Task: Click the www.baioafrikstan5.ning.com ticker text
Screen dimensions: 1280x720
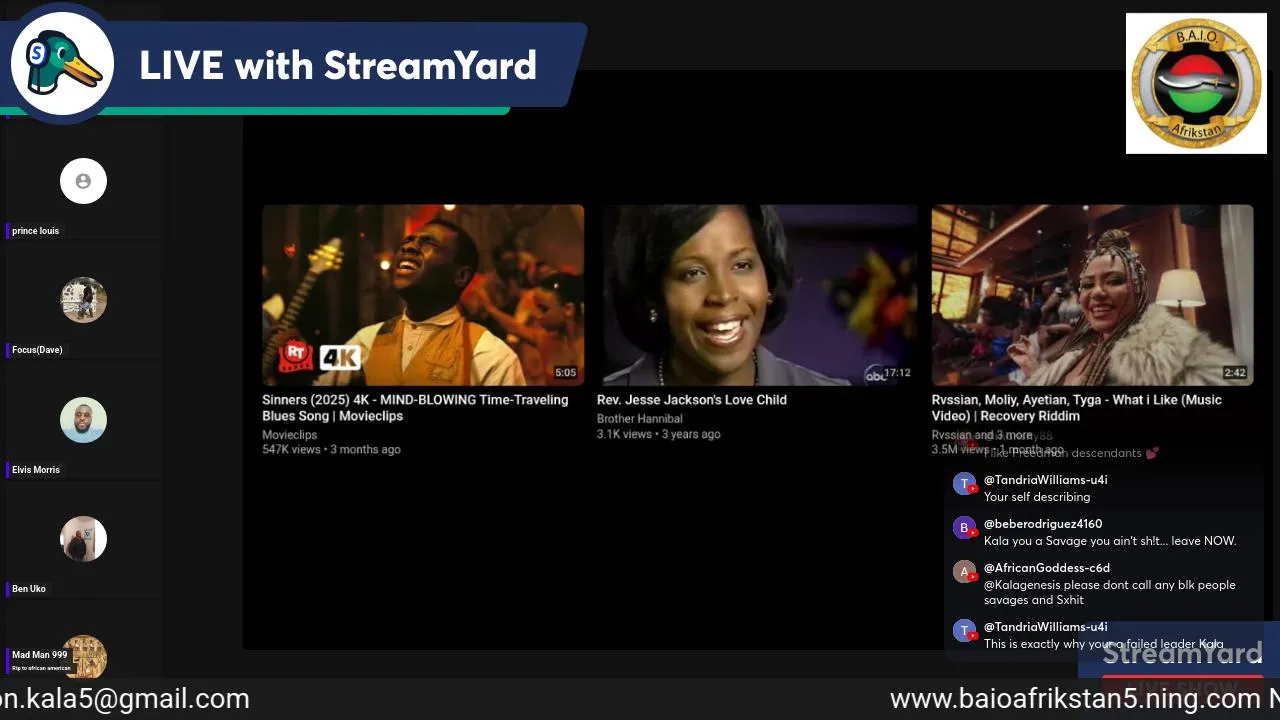Action: click(1076, 699)
